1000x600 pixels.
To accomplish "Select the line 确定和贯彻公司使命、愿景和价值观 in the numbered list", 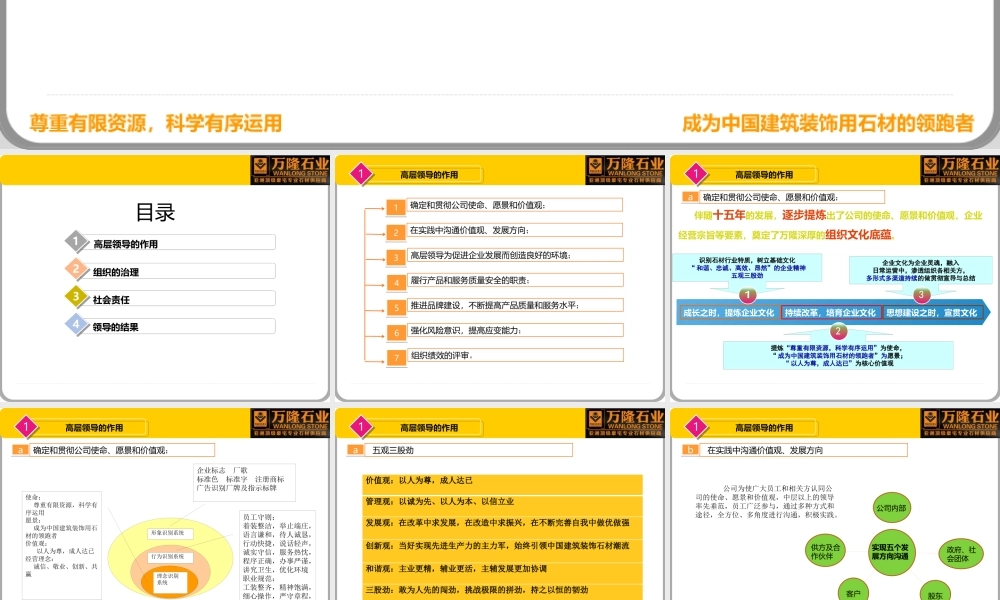I will pos(514,205).
